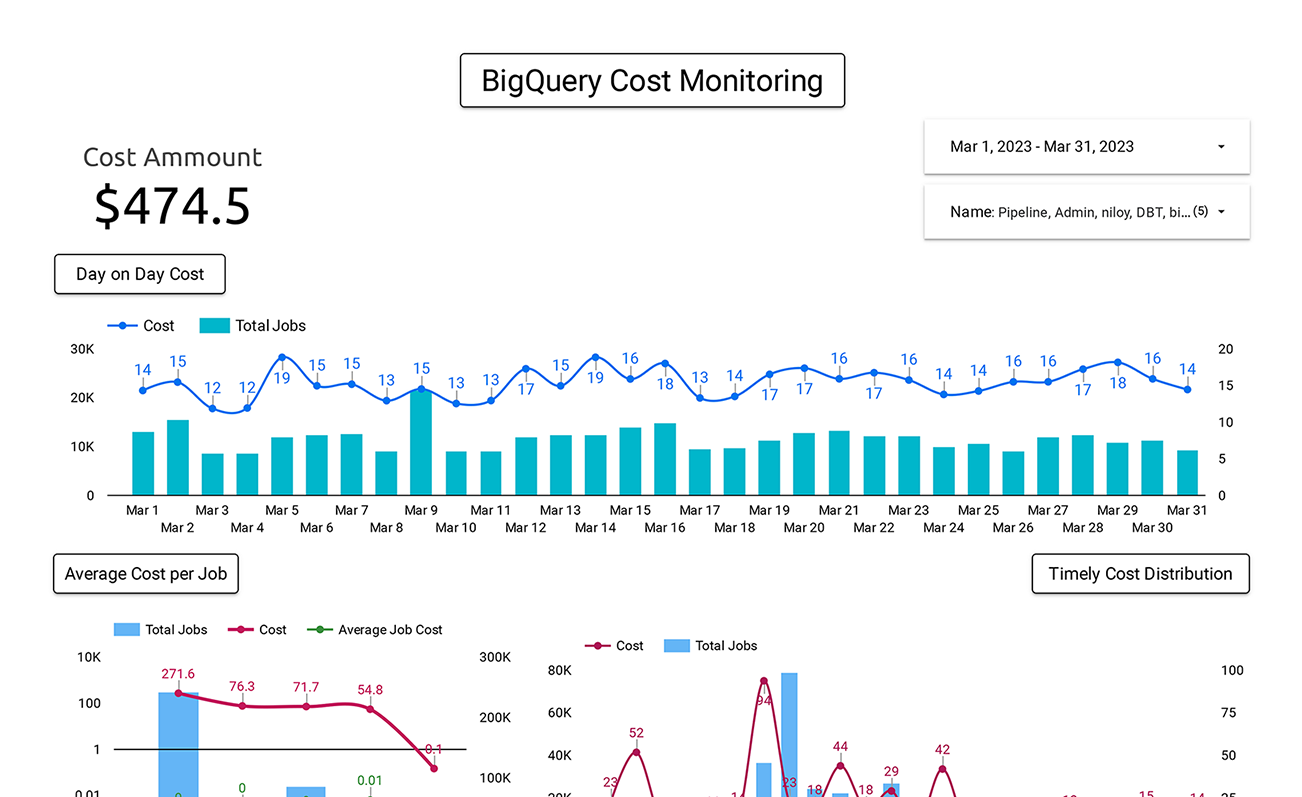This screenshot has width=1302, height=797.
Task: Click the cost peak labeled 44
Action: 840,766
